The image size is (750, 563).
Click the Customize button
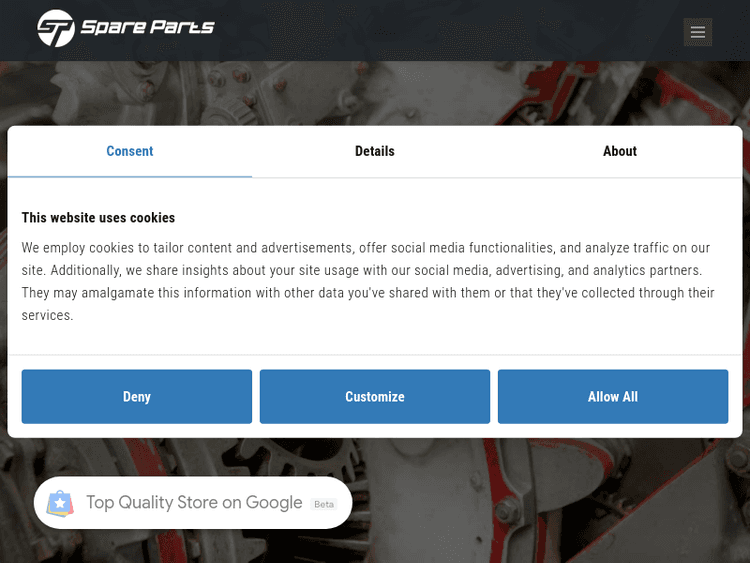pyautogui.click(x=375, y=397)
